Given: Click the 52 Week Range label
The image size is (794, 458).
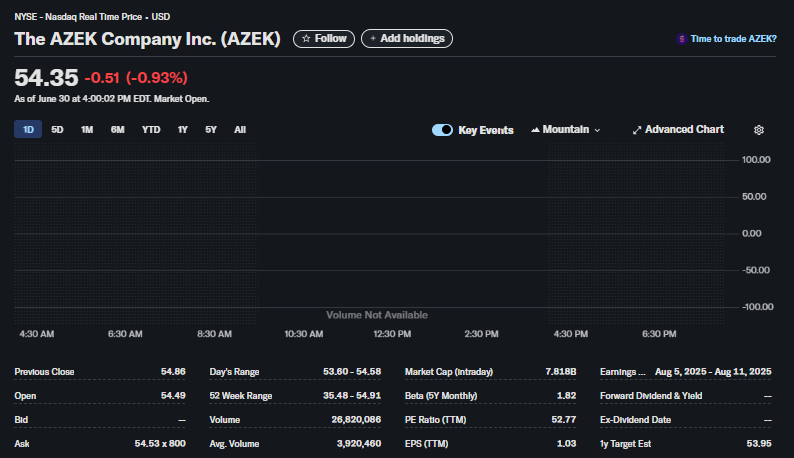Looking at the screenshot, I should pyautogui.click(x=241, y=396).
